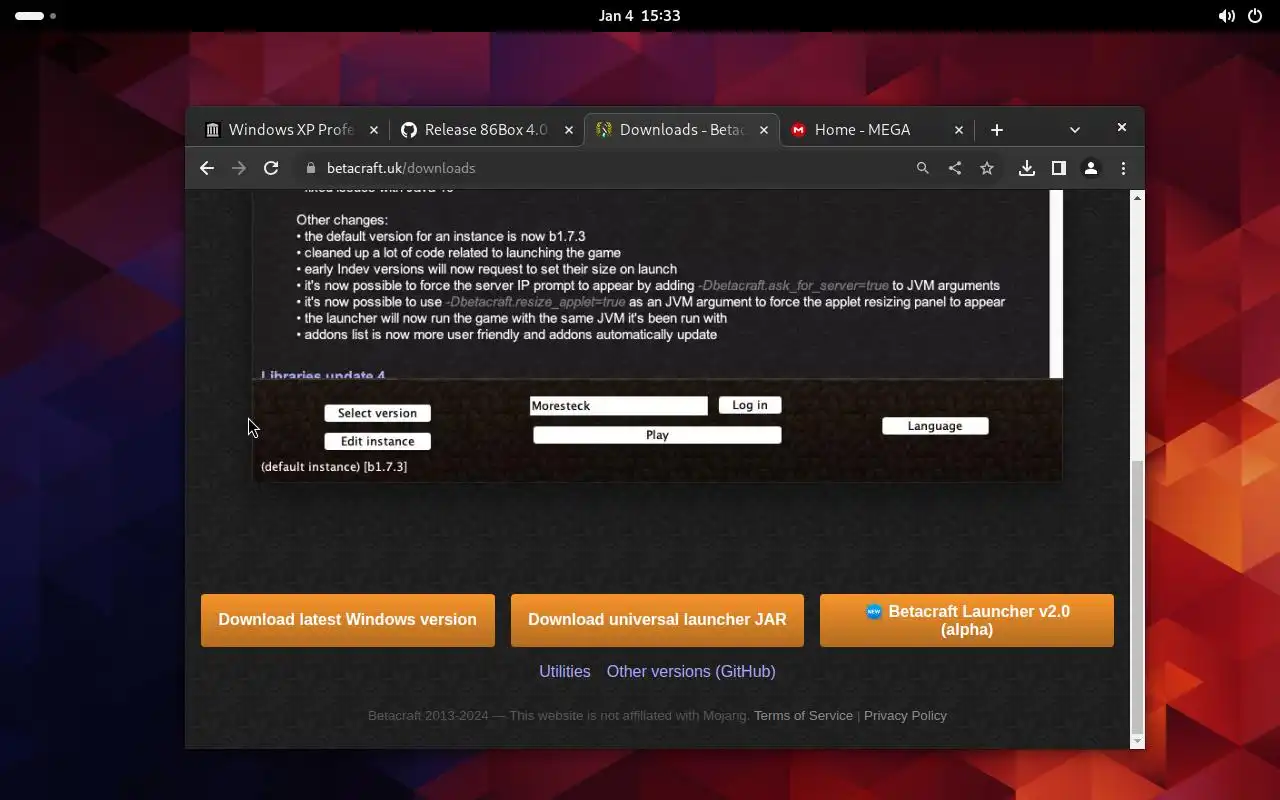Bookmark this page with star icon
The image size is (1280, 800).
tap(987, 168)
